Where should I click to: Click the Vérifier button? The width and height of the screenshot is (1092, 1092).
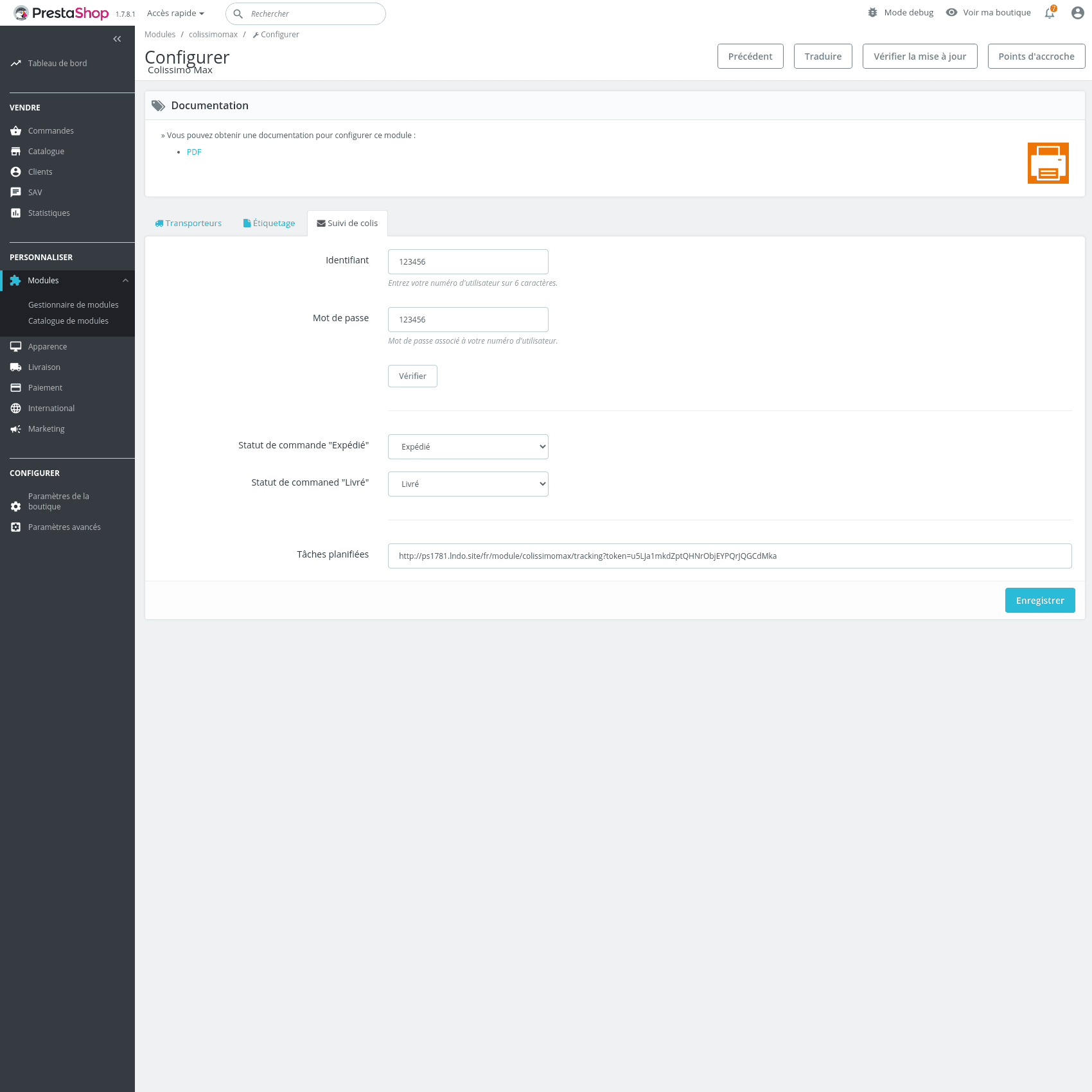click(x=412, y=376)
